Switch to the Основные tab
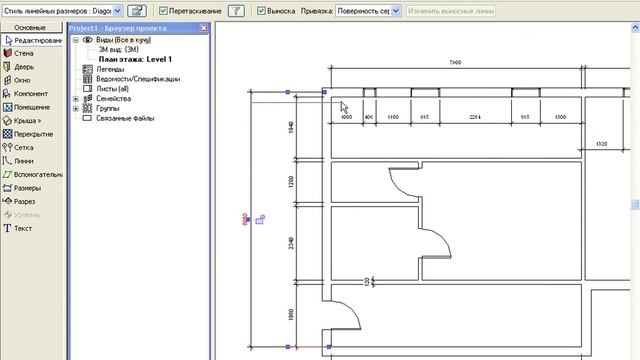The width and height of the screenshot is (640, 360). pyautogui.click(x=31, y=27)
